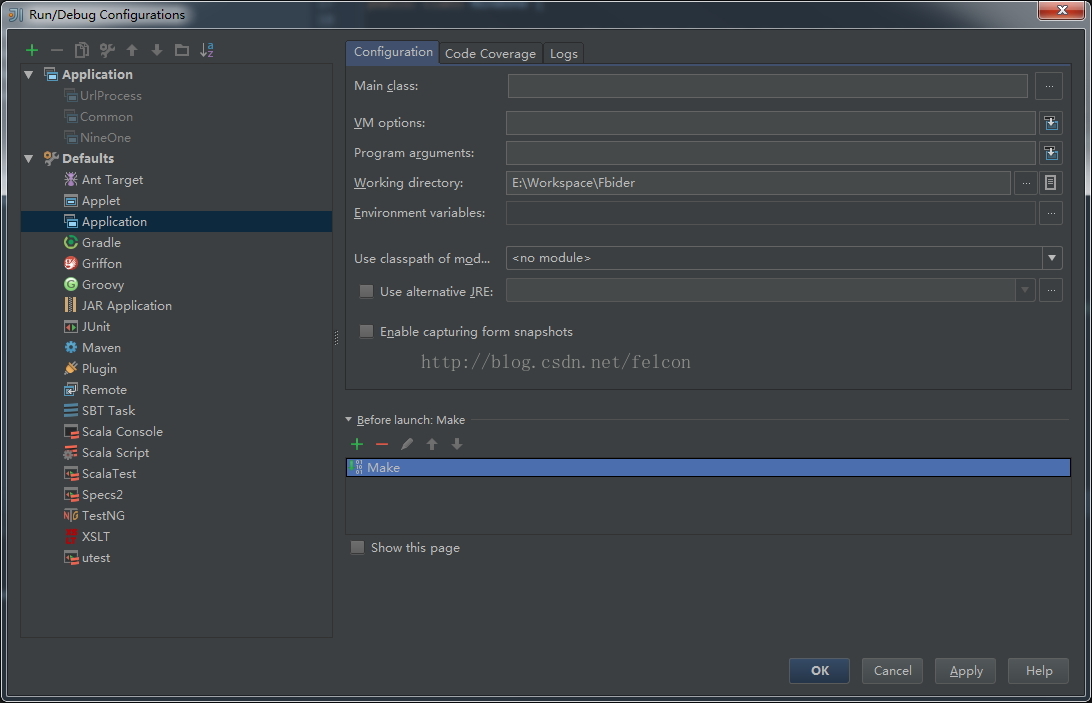1092x703 pixels.
Task: Close the Run/Debug Configurations dialog
Action: [x=1061, y=10]
